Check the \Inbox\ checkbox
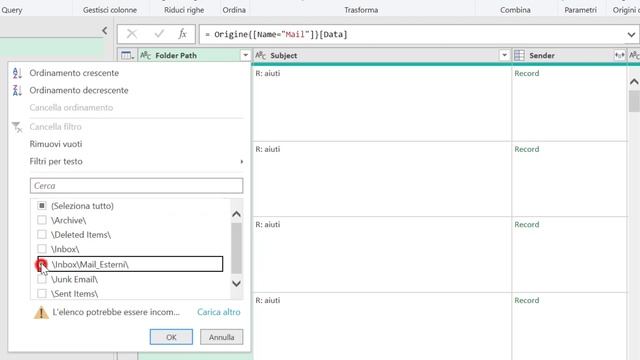This screenshot has height=360, width=640. click(x=42, y=249)
